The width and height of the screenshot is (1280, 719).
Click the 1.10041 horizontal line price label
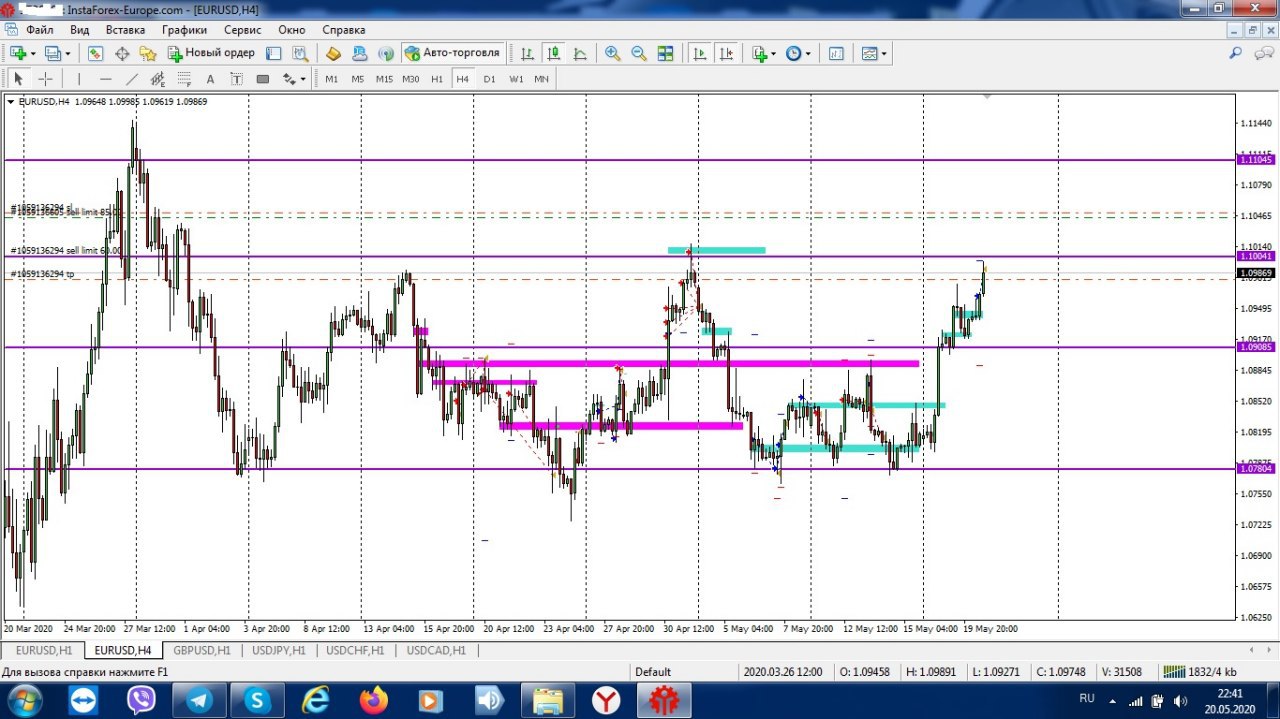(x=1256, y=257)
